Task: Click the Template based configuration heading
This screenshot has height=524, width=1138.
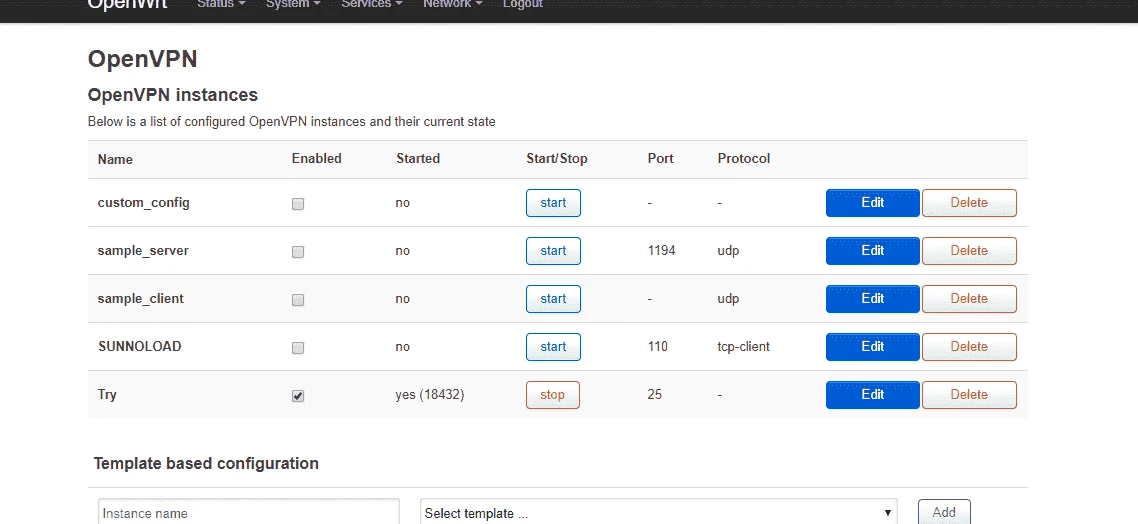Action: (206, 463)
